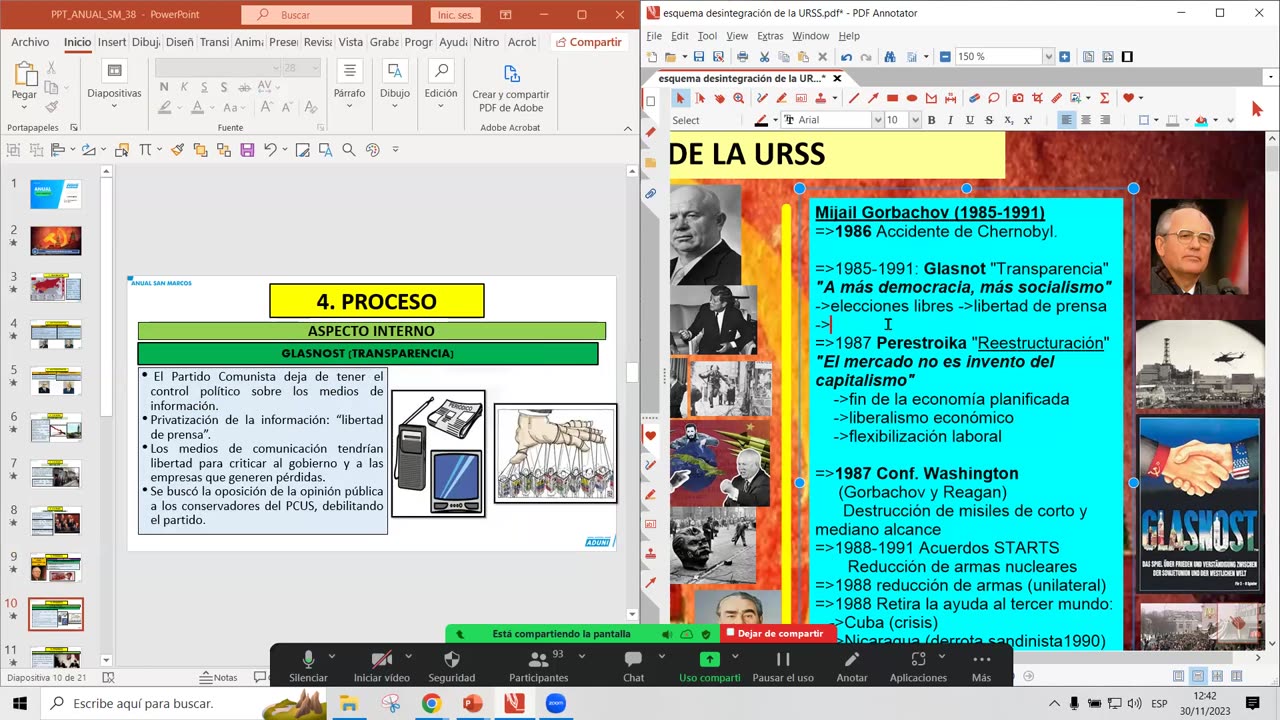
Task: Pick the filled rectangle shape tool
Action: tap(892, 98)
